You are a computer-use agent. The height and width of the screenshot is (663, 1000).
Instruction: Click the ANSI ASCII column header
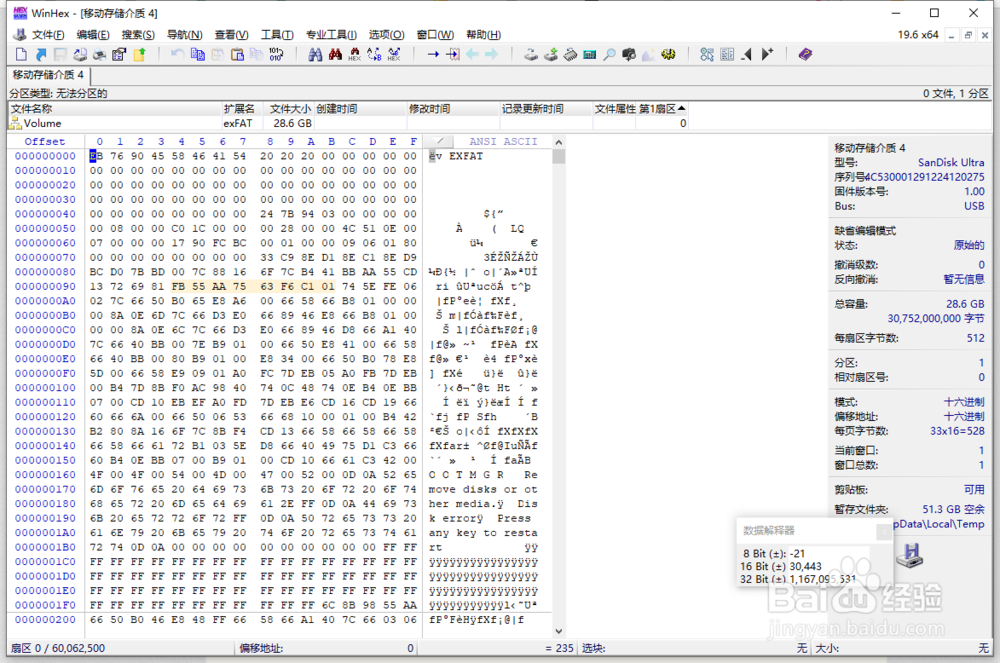[503, 142]
